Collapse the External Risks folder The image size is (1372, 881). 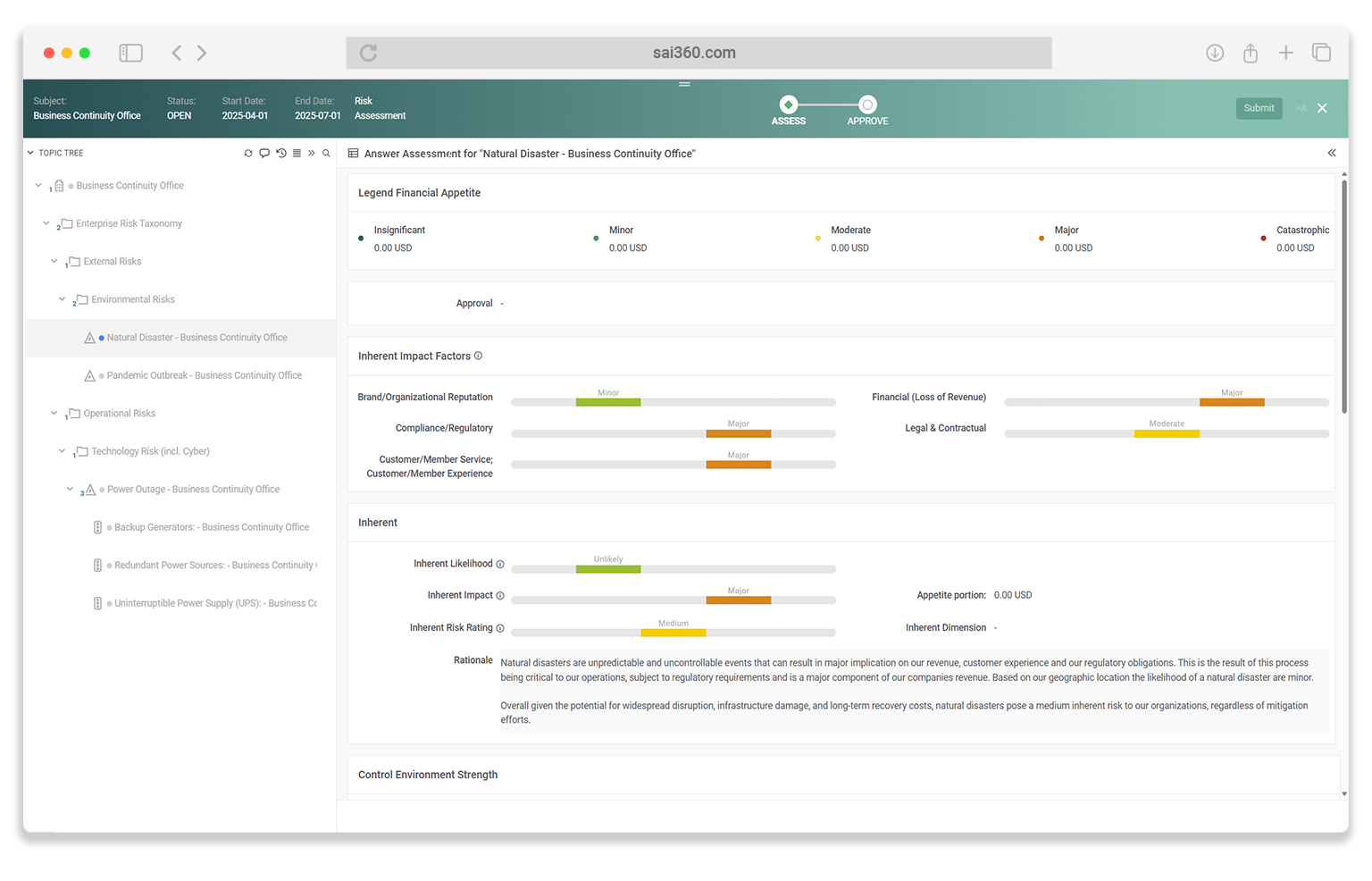[54, 262]
